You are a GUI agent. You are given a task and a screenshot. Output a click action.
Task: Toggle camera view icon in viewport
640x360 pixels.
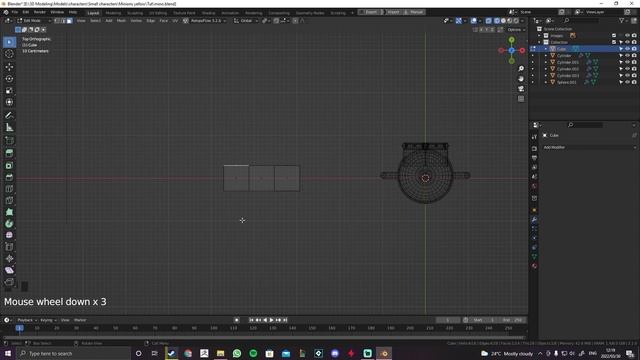tap(521, 89)
